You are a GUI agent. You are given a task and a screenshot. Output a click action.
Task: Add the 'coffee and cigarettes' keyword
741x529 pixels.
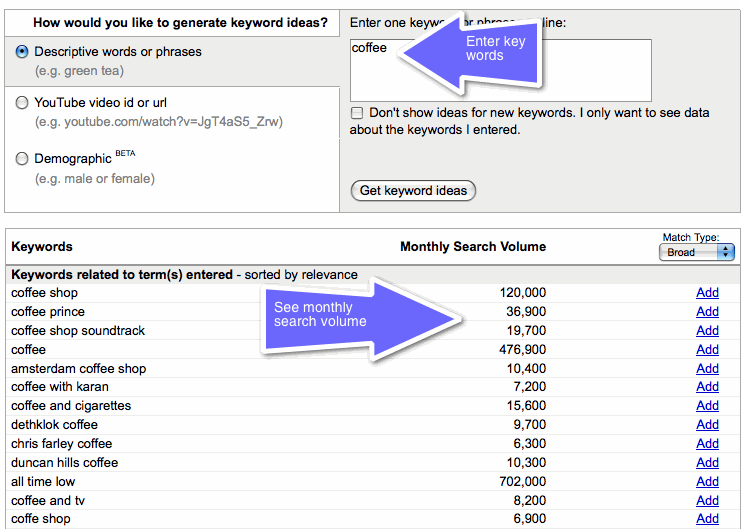click(707, 406)
